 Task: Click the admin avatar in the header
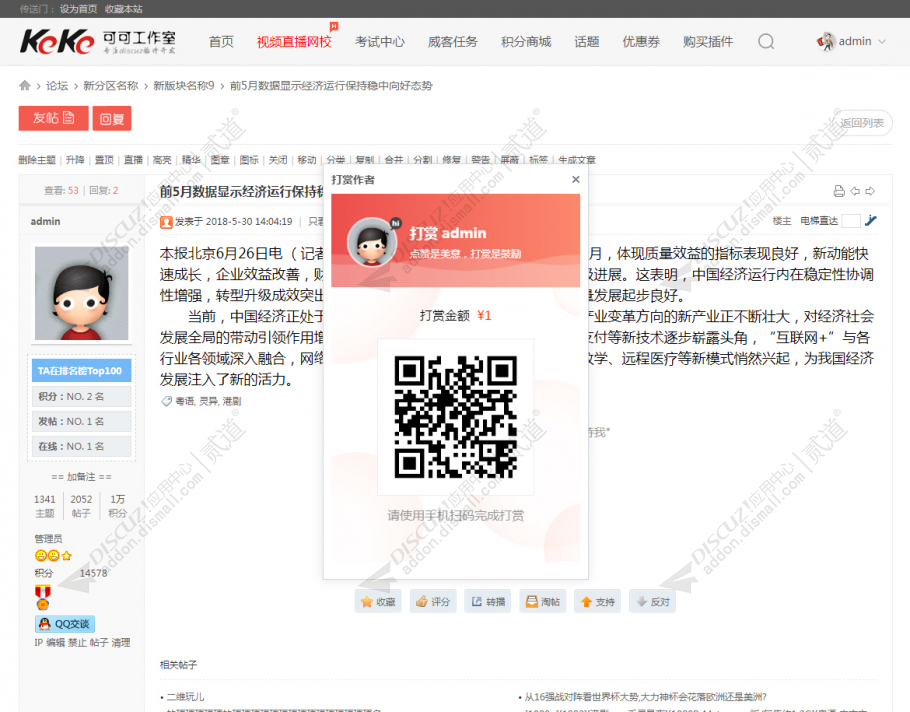pyautogui.click(x=826, y=41)
